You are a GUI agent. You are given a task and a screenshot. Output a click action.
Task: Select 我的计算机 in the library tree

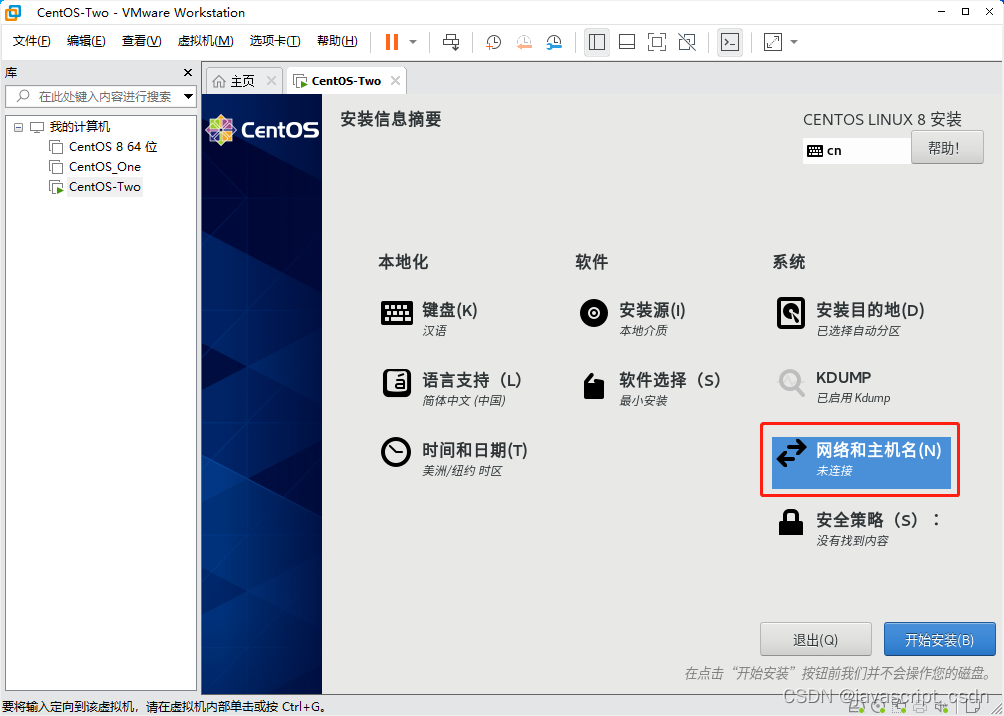click(x=79, y=127)
